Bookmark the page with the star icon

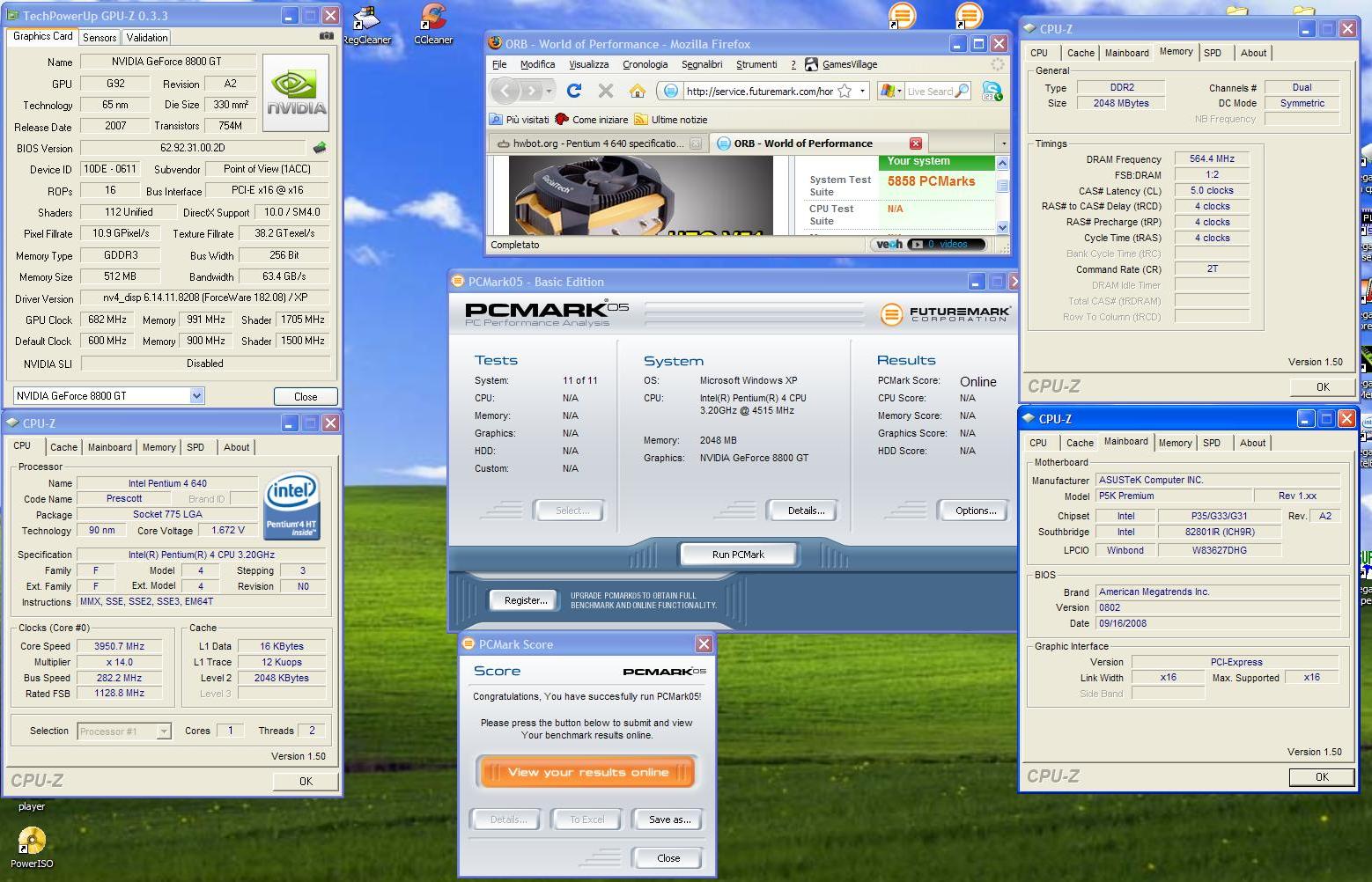coord(845,91)
